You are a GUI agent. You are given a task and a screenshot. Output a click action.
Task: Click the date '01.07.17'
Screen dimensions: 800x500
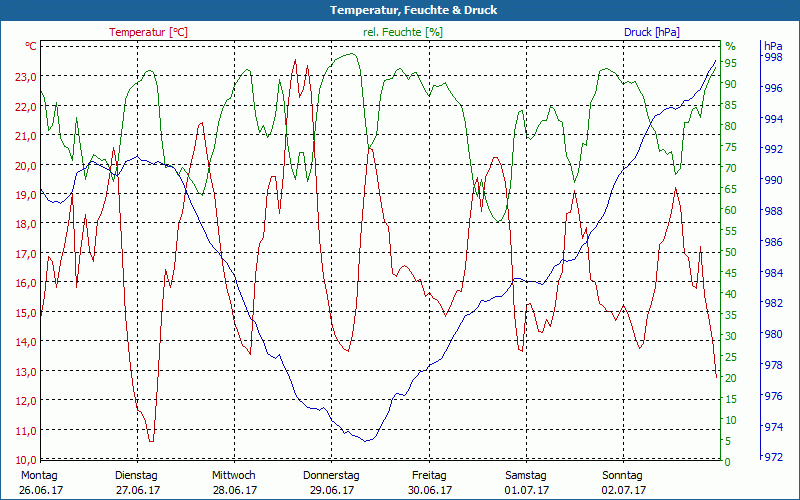coord(527,490)
